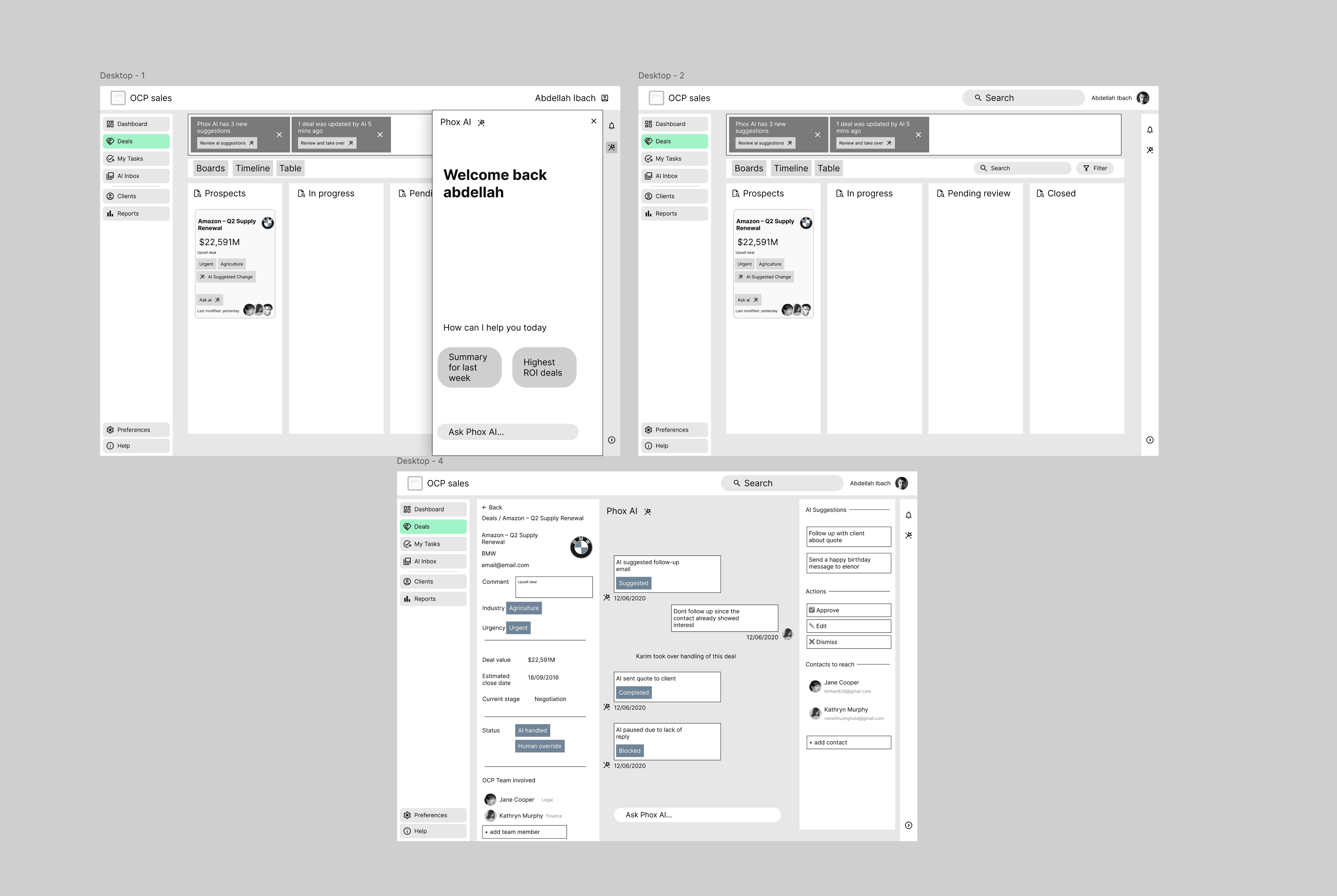
Task: Click user profile avatar in Desktop - 2 header
Action: 1143,98
